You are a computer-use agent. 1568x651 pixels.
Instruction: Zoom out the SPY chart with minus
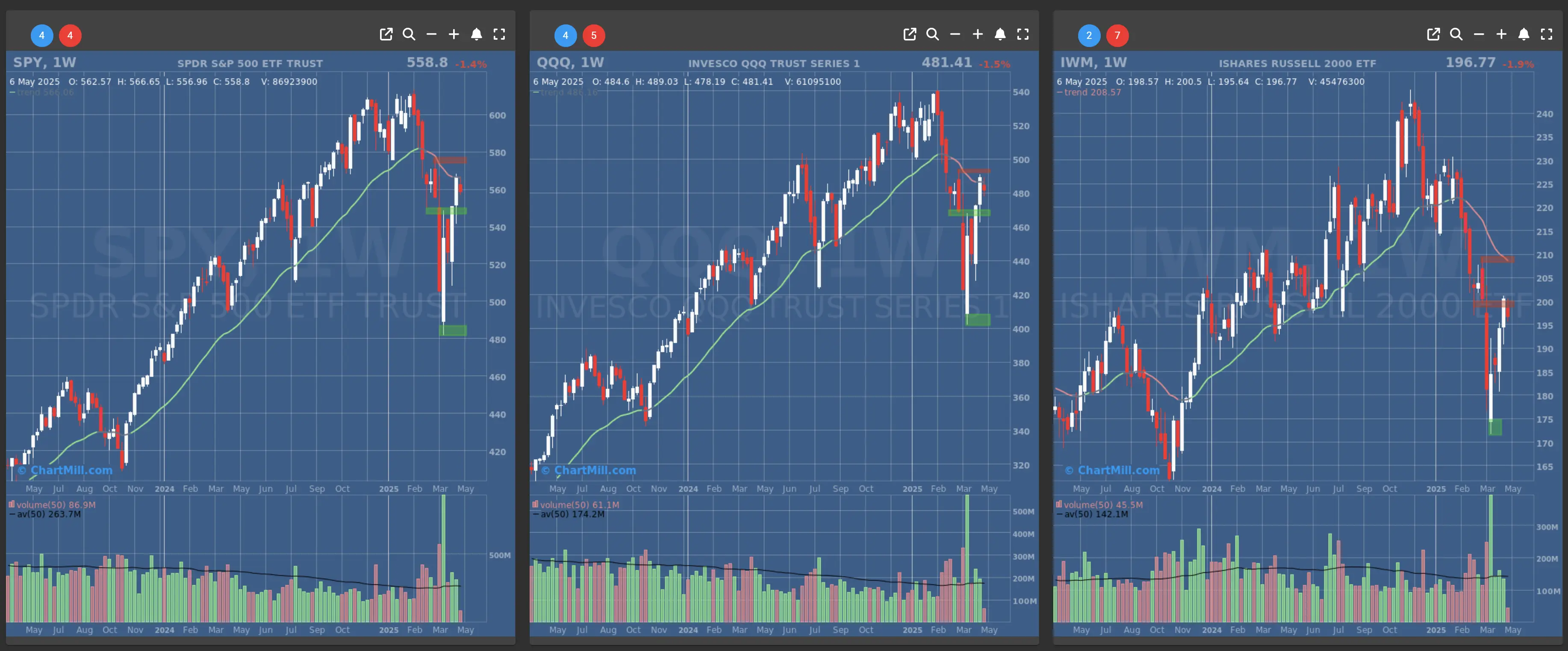pyautogui.click(x=432, y=34)
